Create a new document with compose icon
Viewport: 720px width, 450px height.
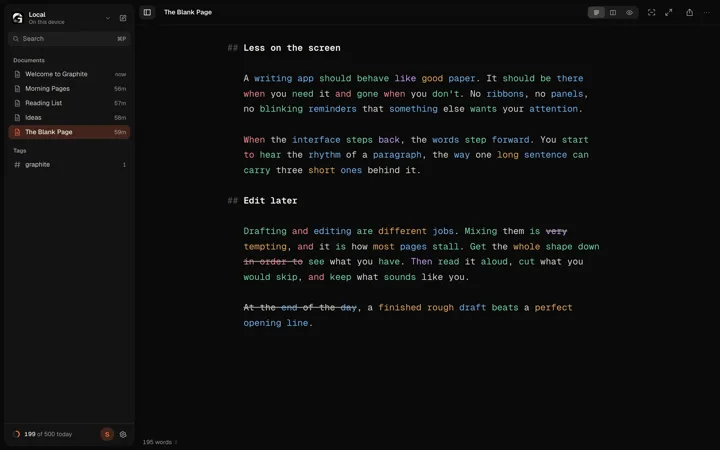click(x=123, y=18)
